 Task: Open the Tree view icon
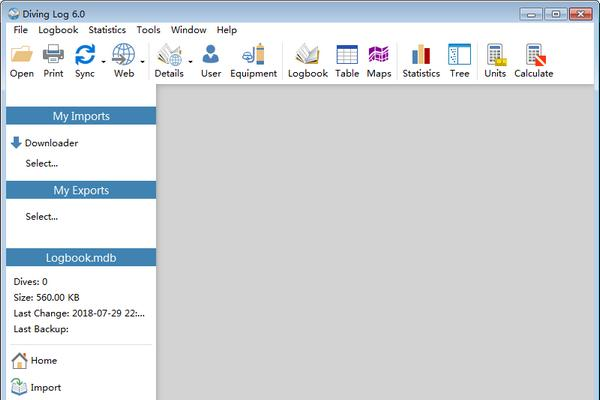tap(459, 54)
